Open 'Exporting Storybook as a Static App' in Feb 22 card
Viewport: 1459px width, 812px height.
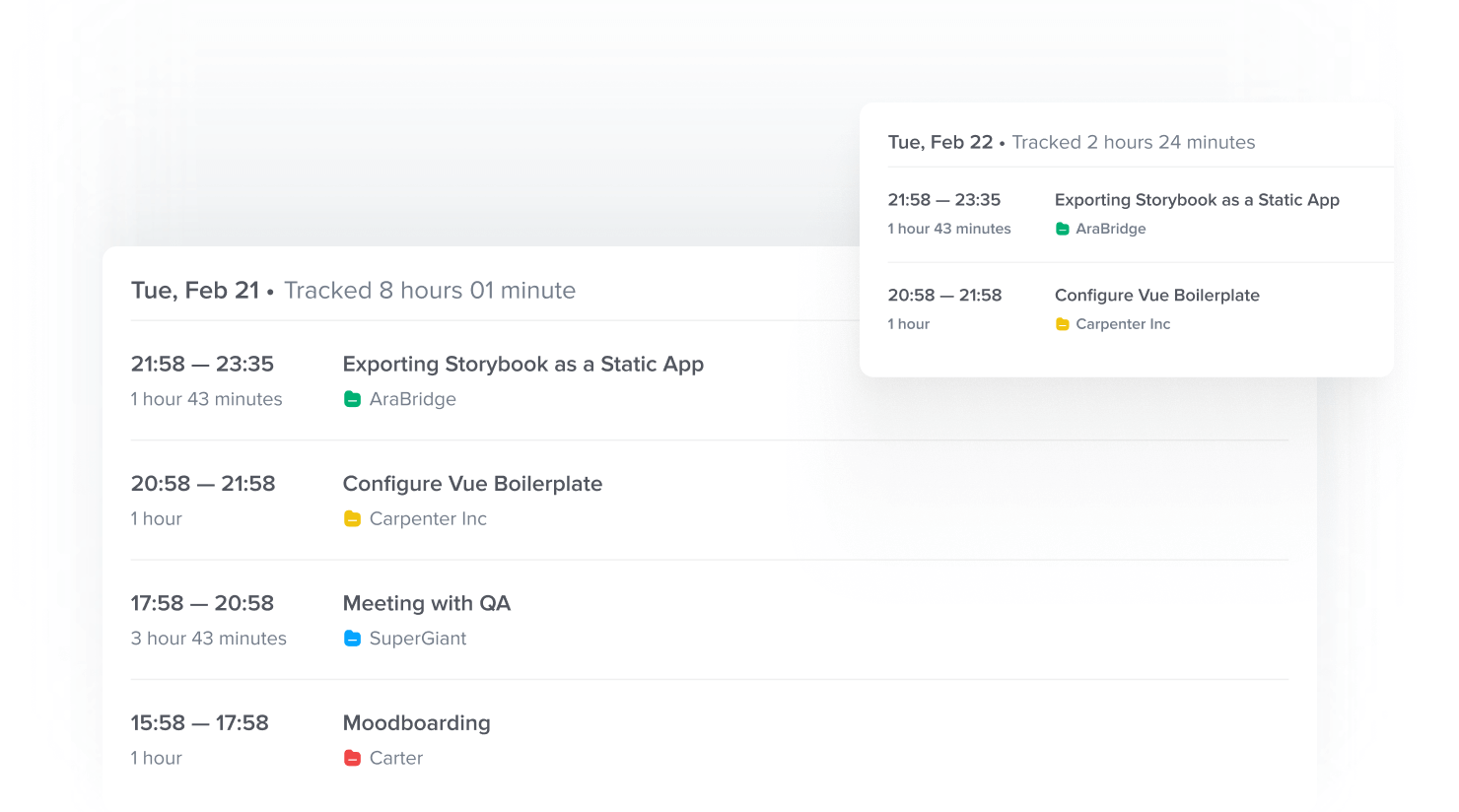pyautogui.click(x=1197, y=200)
